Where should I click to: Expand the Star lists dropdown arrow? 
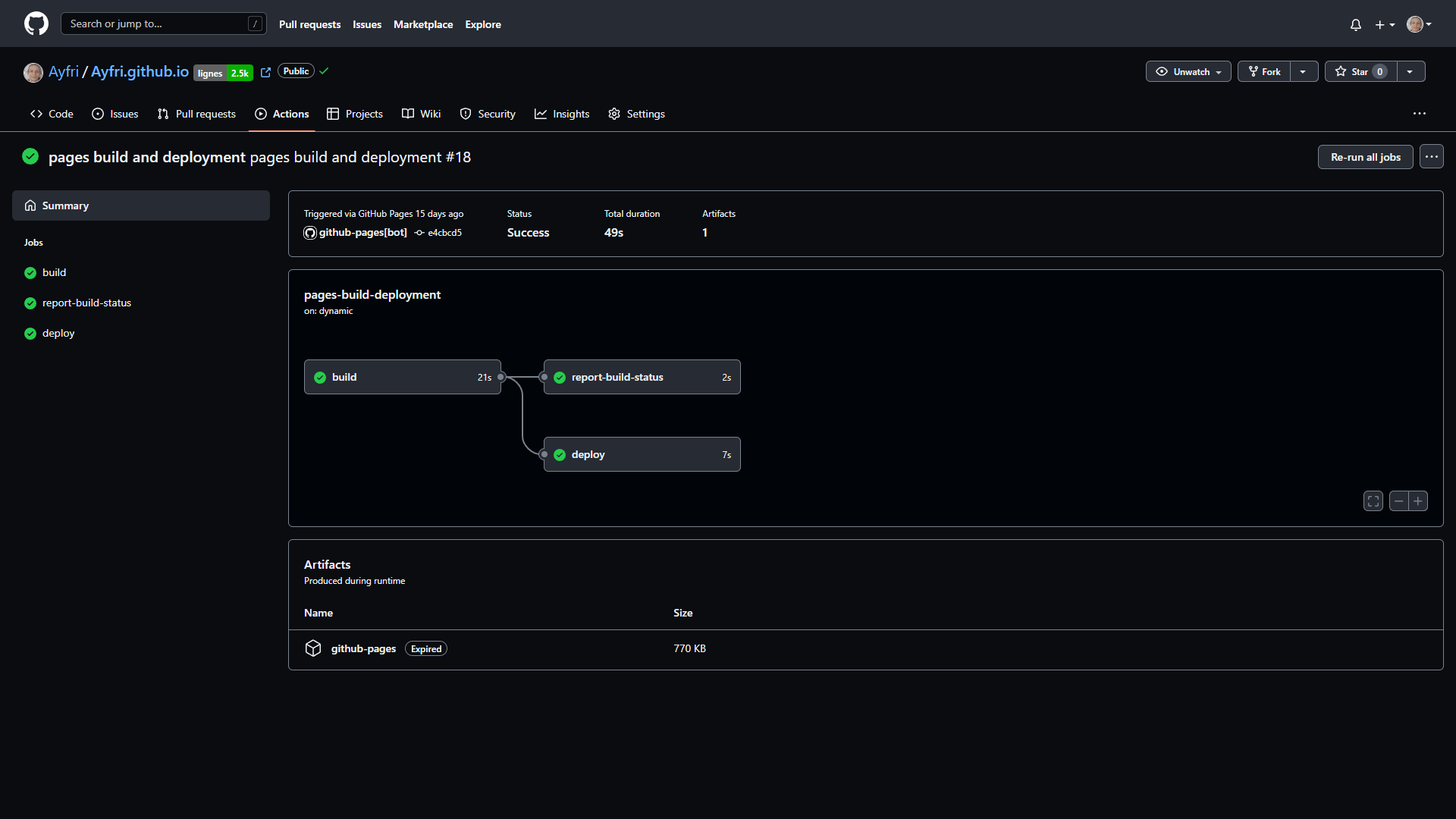click(1410, 71)
